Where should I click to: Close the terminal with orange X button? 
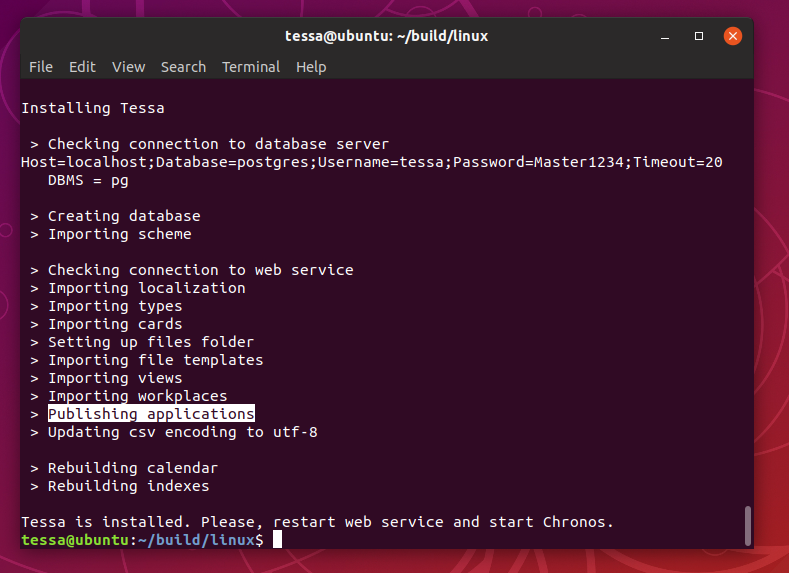(733, 36)
